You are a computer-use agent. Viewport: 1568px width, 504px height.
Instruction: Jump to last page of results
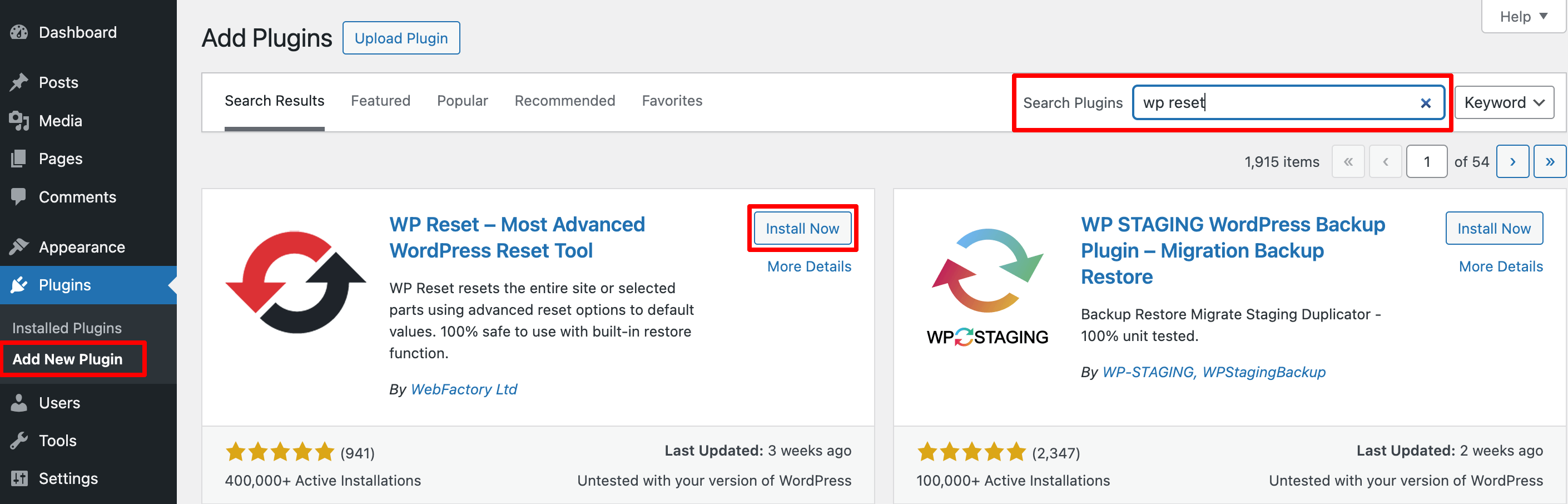pos(1549,162)
